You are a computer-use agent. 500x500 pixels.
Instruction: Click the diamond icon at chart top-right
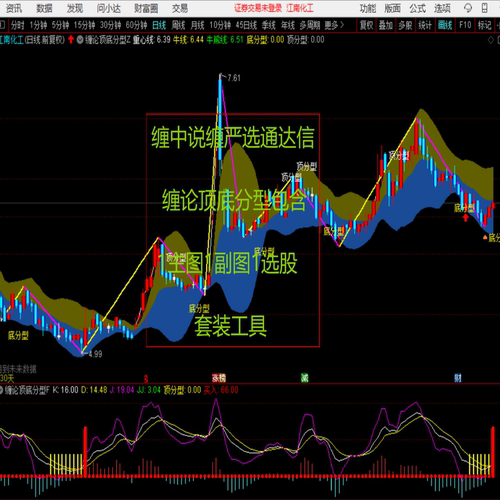pyautogui.click(x=490, y=40)
